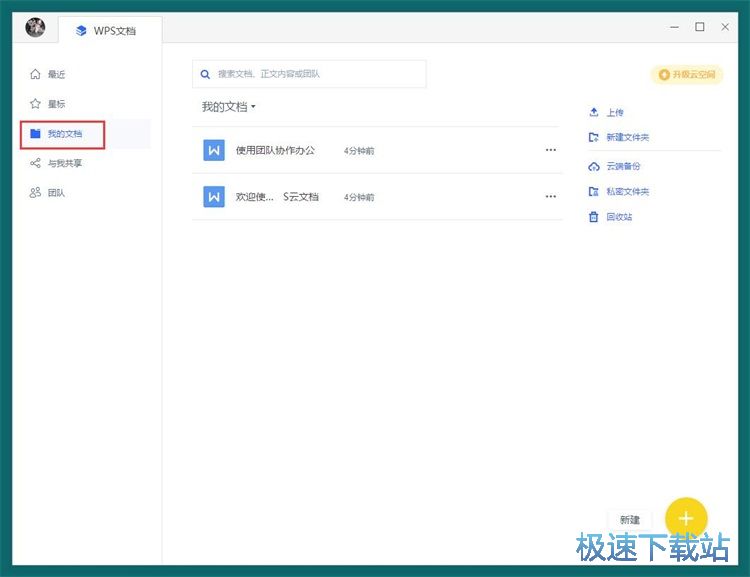
Task: Open more options for 欢迎使用 document
Action: (550, 197)
